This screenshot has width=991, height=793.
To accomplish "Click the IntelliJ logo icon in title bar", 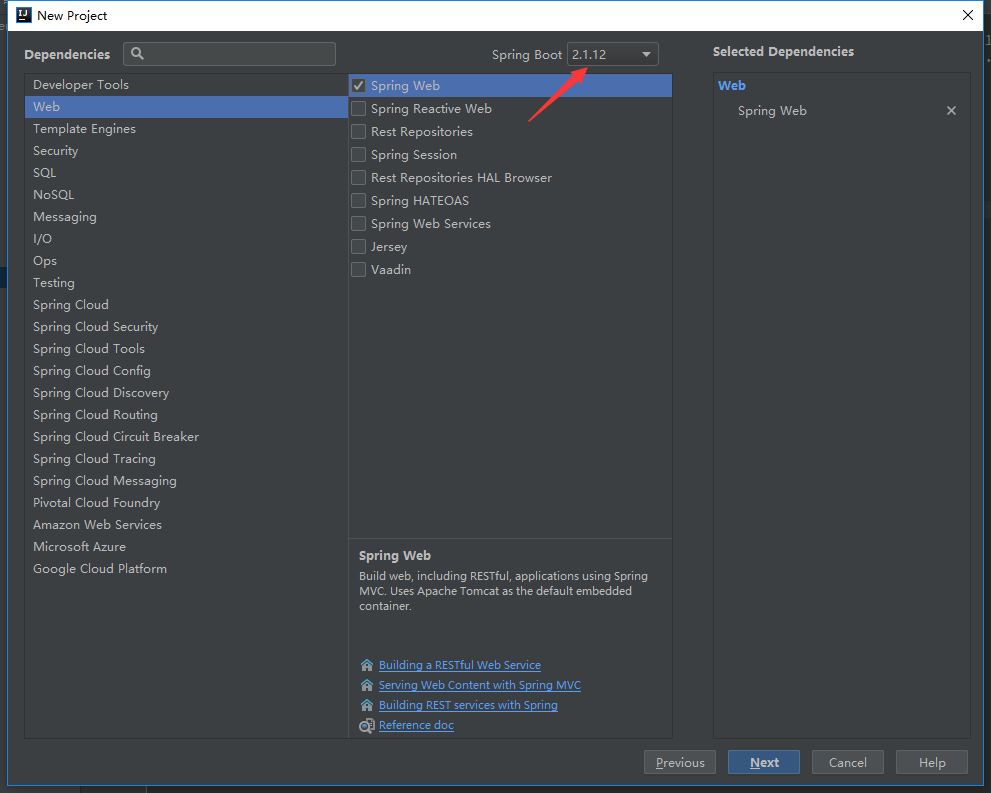I will pos(23,15).
